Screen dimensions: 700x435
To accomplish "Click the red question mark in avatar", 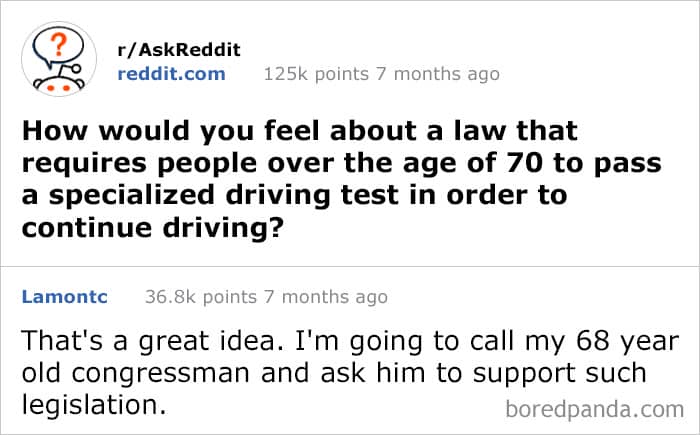I will (59, 44).
